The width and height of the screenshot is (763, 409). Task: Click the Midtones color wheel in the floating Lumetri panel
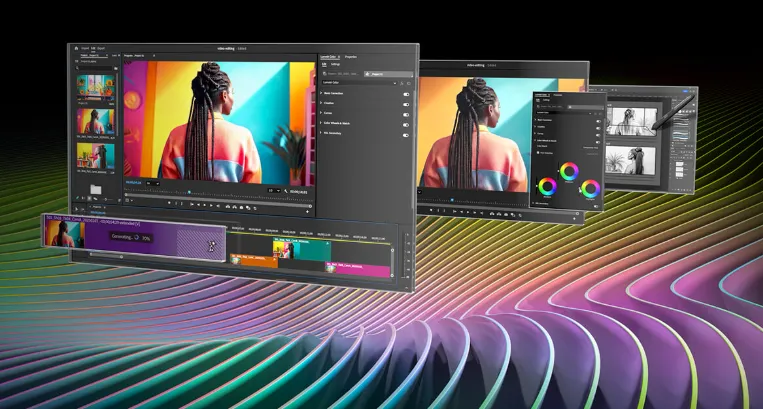[x=569, y=171]
